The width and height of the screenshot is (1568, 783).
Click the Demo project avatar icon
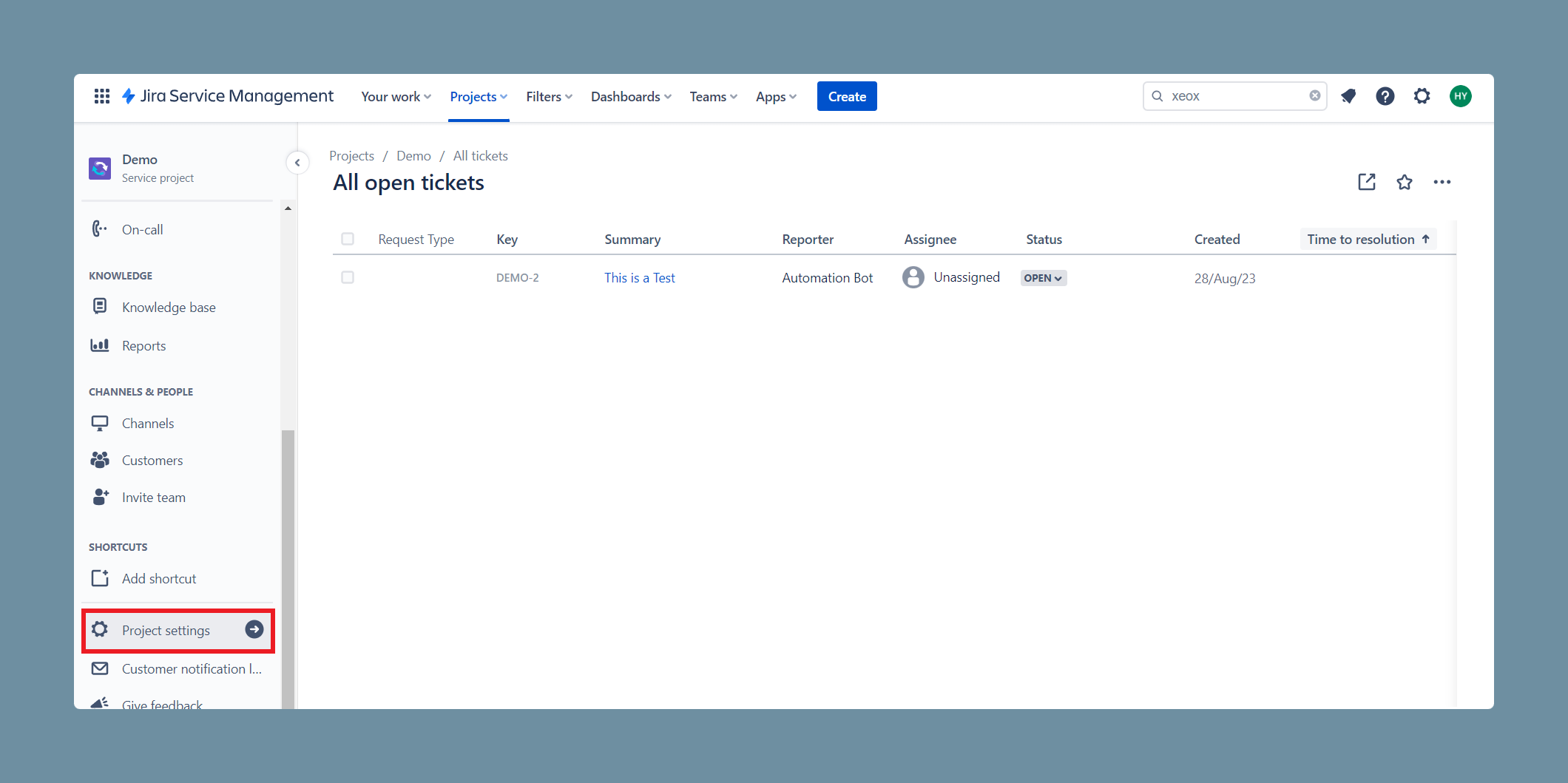coord(100,169)
